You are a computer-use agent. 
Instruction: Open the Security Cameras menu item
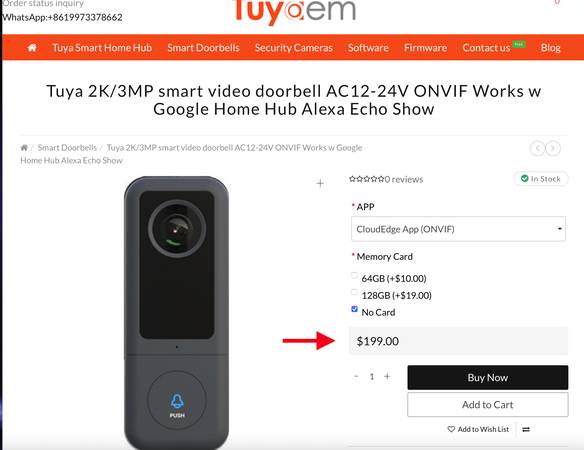[293, 48]
